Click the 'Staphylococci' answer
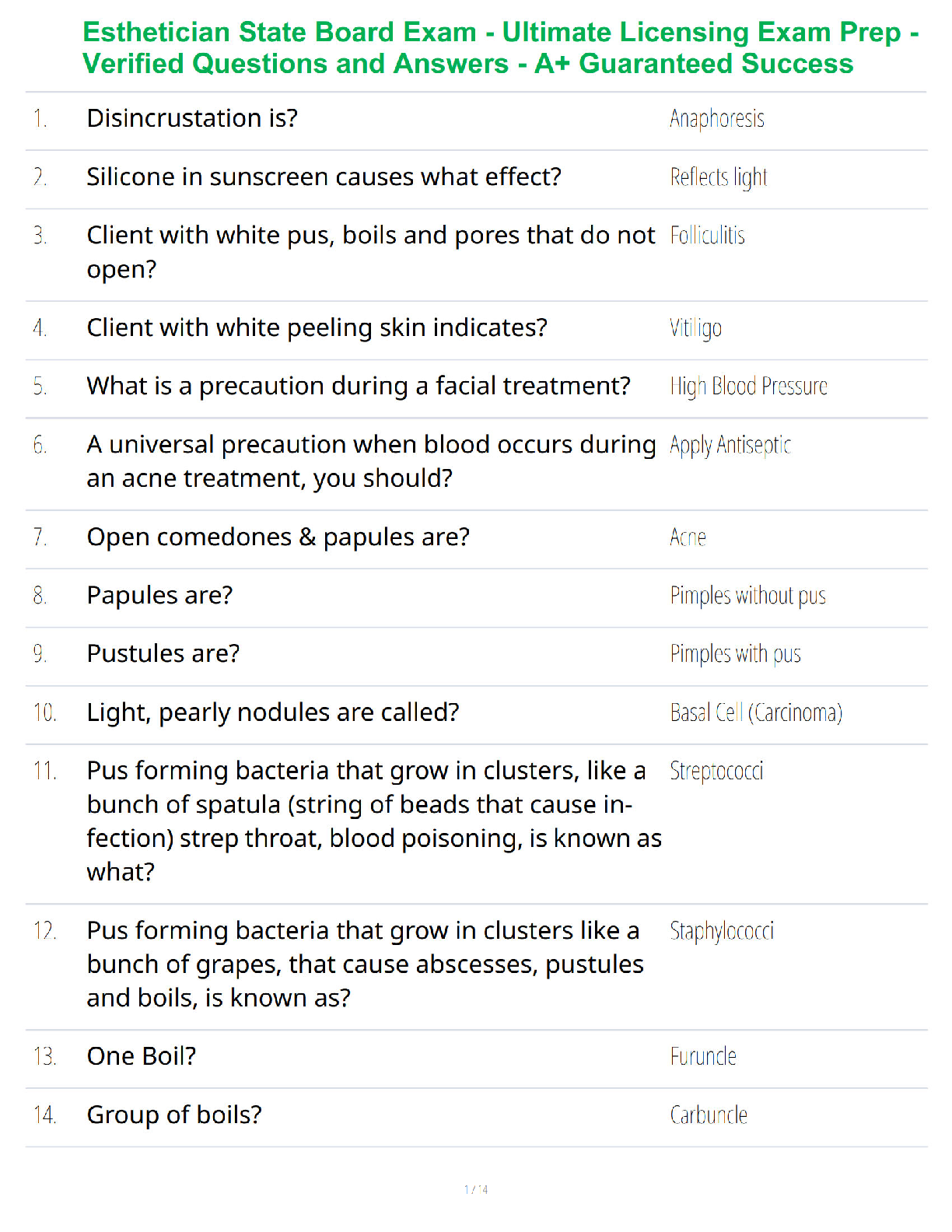The height and width of the screenshot is (1232, 952). click(722, 931)
